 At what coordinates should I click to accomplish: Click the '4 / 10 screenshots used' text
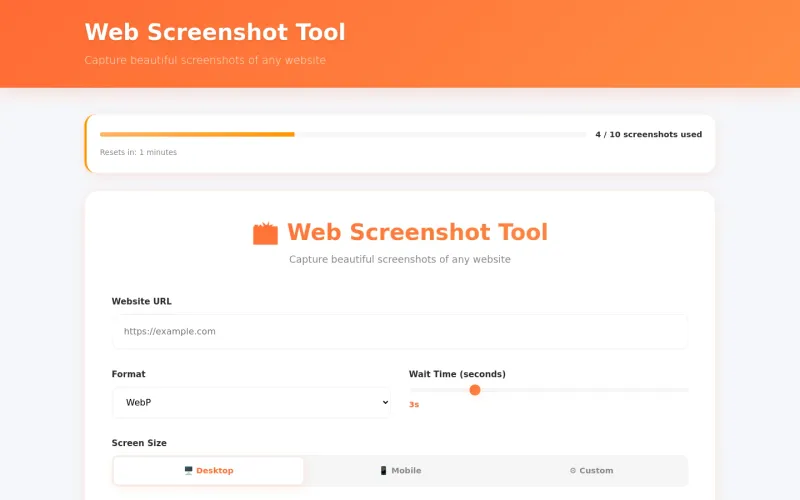(648, 134)
